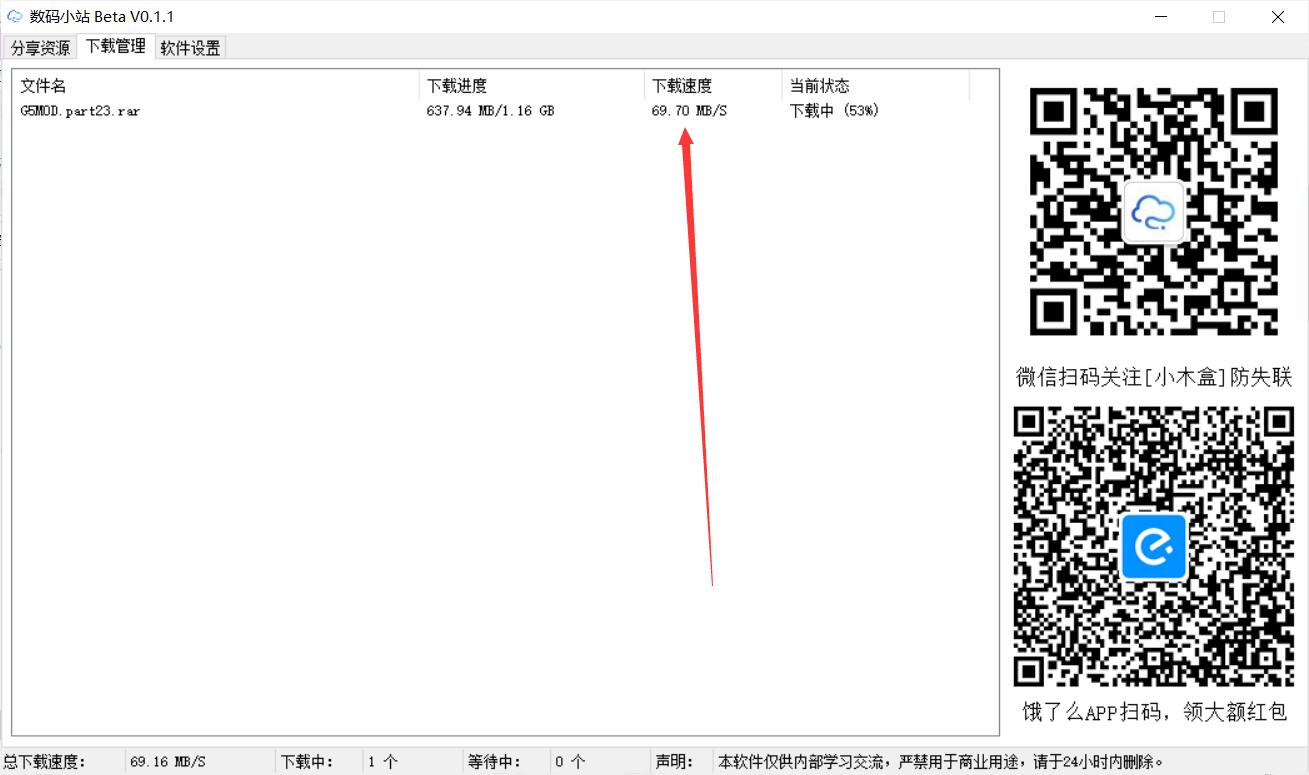Click the cloud app icon in title bar
Viewport: 1309px width, 775px height.
tap(13, 16)
